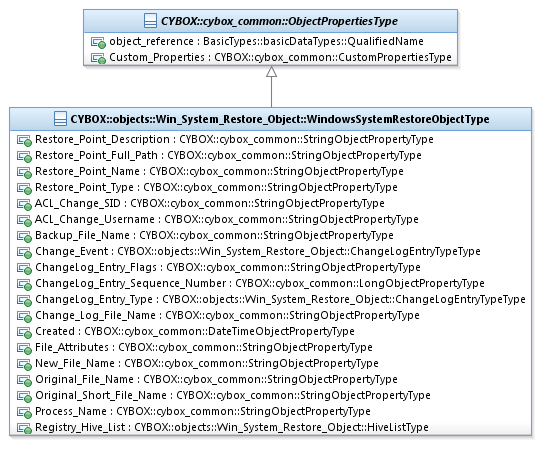
Task: Click the Process_Name property icon
Action: pos(24,412)
